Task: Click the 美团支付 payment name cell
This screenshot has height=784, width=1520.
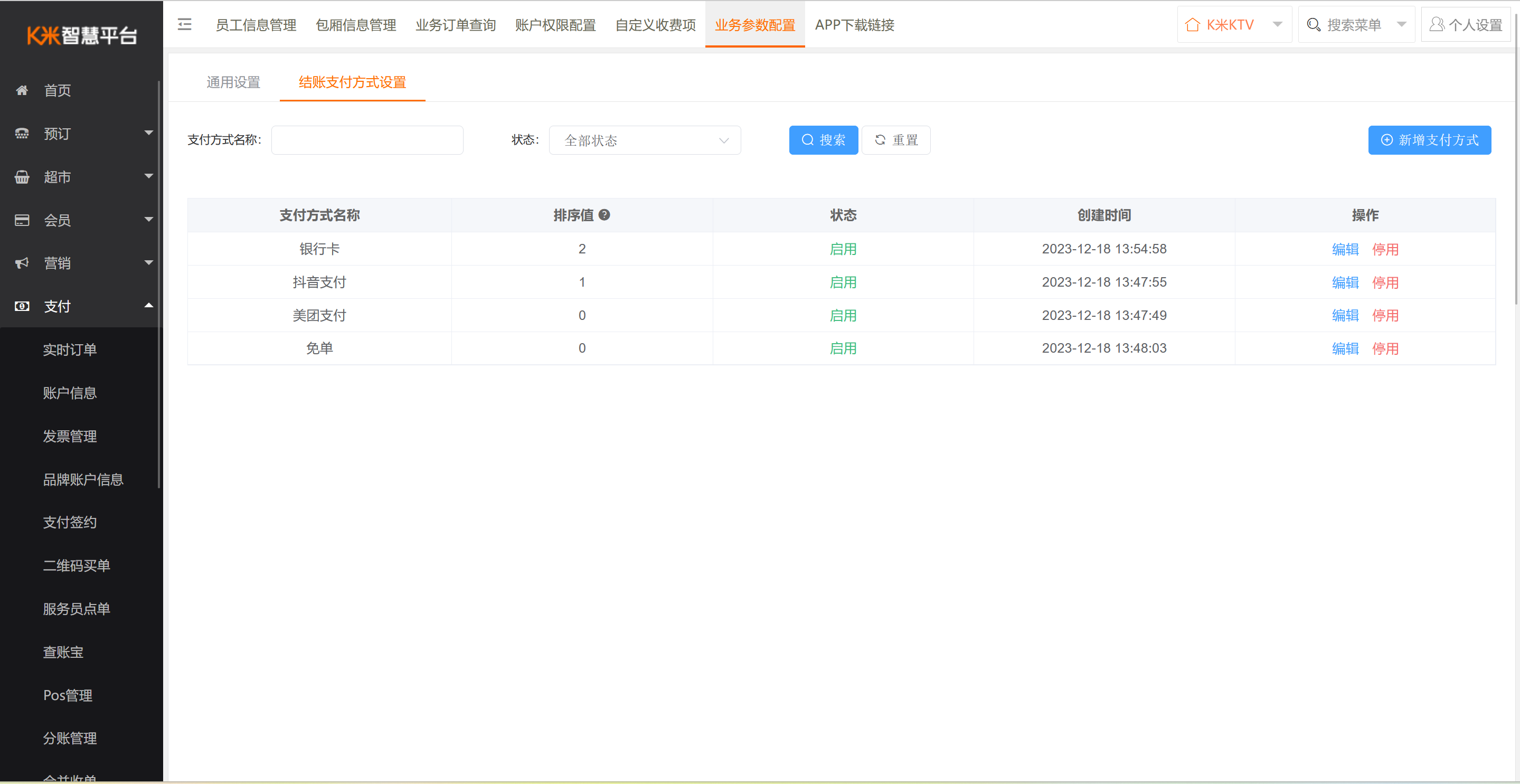Action: coord(319,315)
